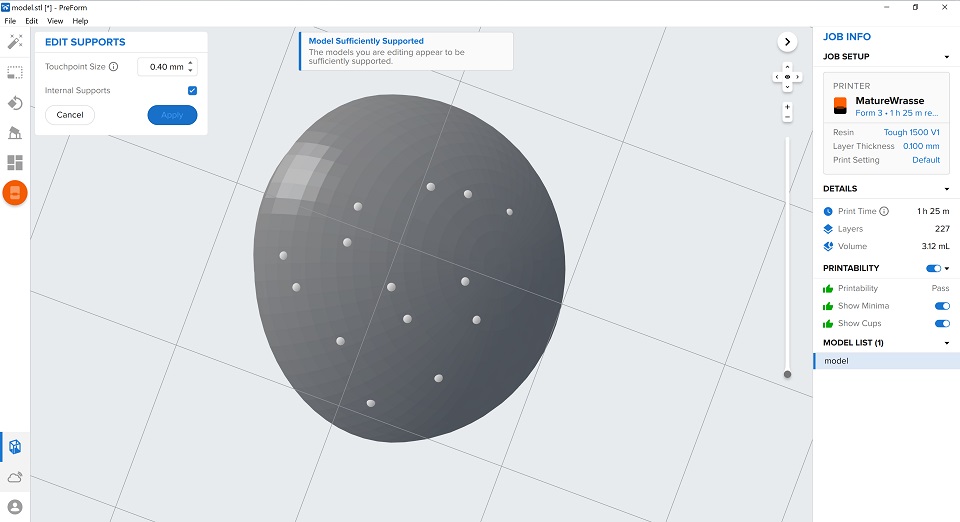Open the Edit menu
The width and height of the screenshot is (960, 522).
[32, 21]
